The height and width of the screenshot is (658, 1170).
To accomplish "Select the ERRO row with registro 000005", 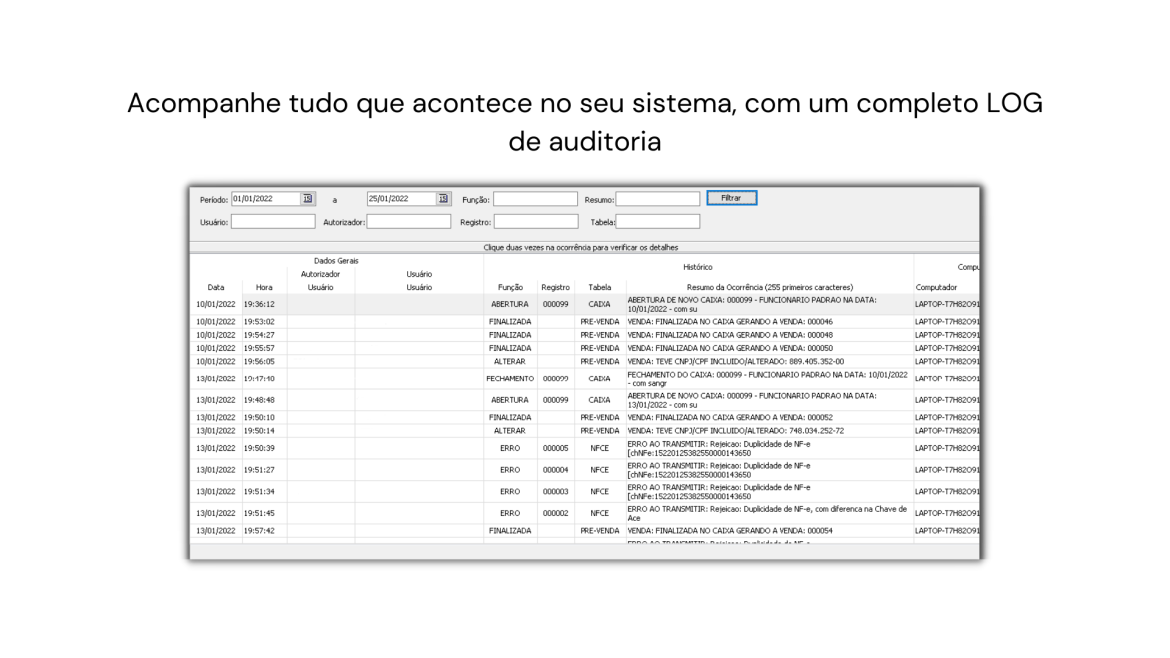I will pyautogui.click(x=510, y=448).
